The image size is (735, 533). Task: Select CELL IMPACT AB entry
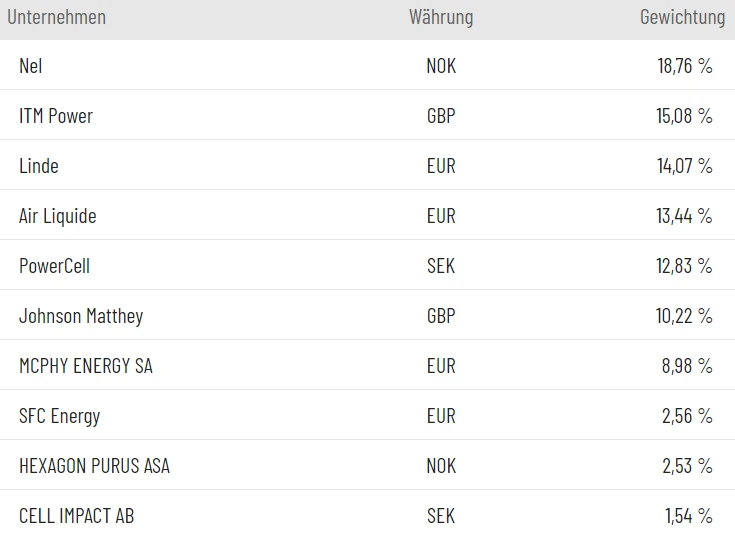76,516
